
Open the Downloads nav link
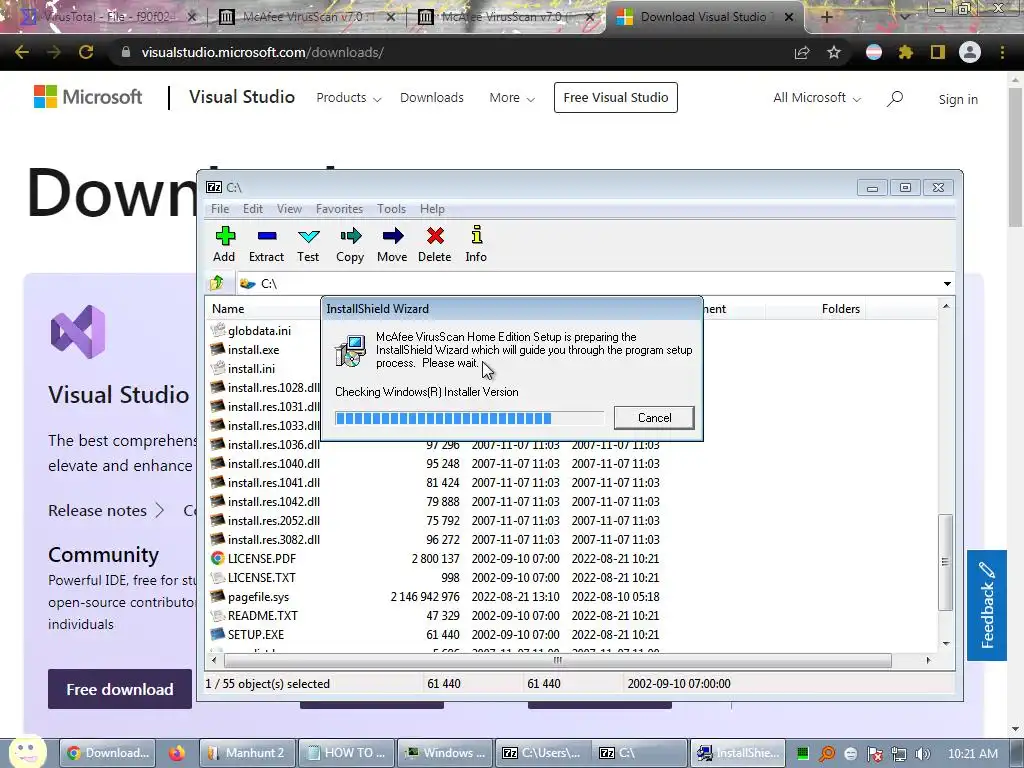432,98
